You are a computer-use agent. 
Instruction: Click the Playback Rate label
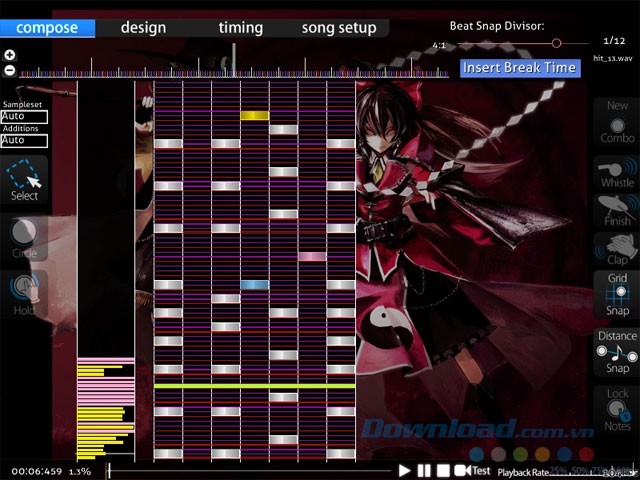tap(523, 473)
